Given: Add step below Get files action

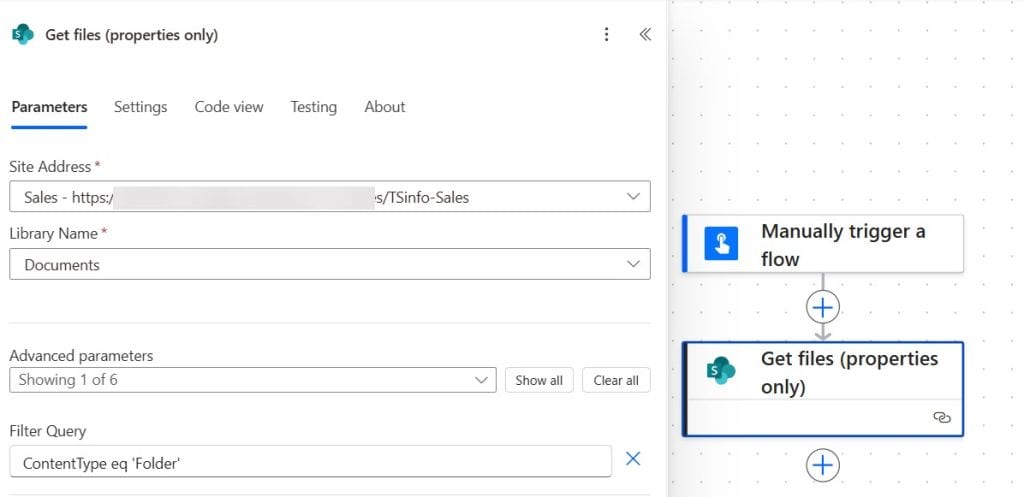Looking at the screenshot, I should coord(823,466).
